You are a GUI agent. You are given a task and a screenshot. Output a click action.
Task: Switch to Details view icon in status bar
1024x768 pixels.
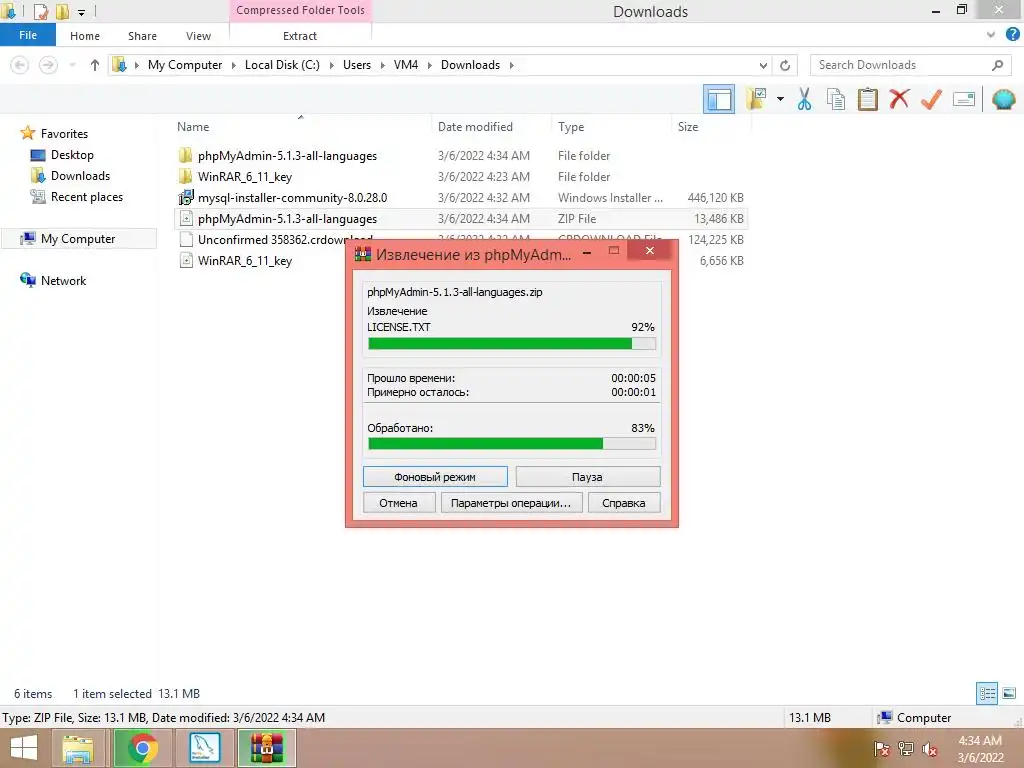987,693
